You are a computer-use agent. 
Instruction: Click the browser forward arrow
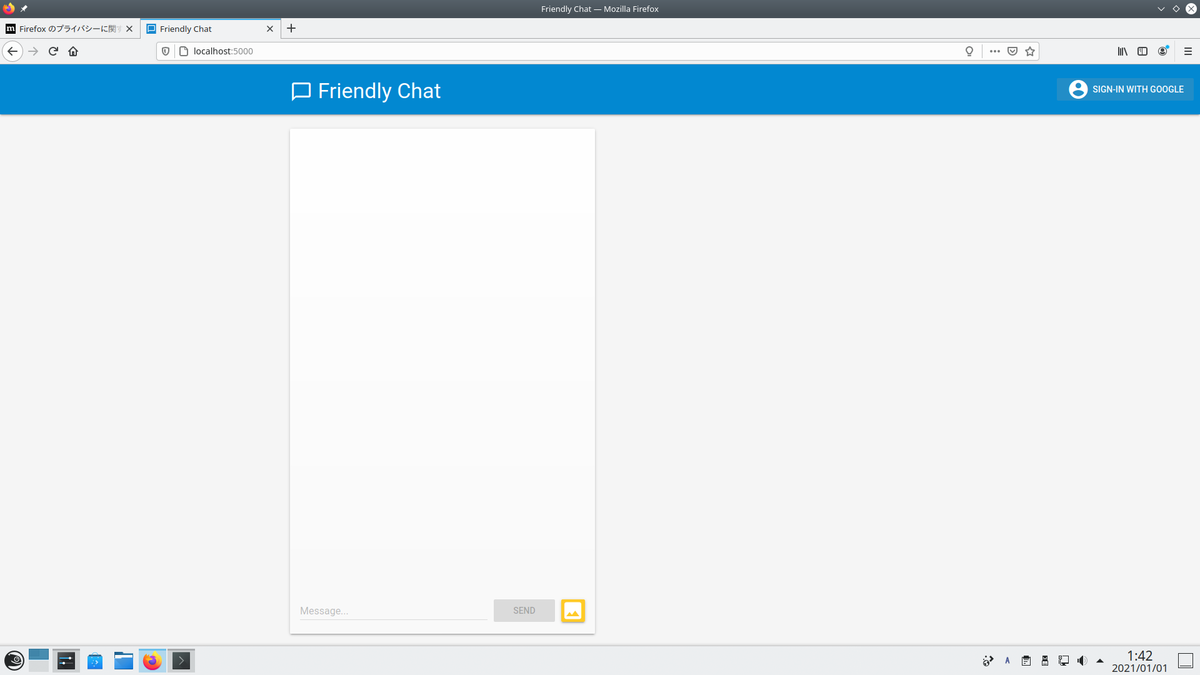tap(33, 51)
